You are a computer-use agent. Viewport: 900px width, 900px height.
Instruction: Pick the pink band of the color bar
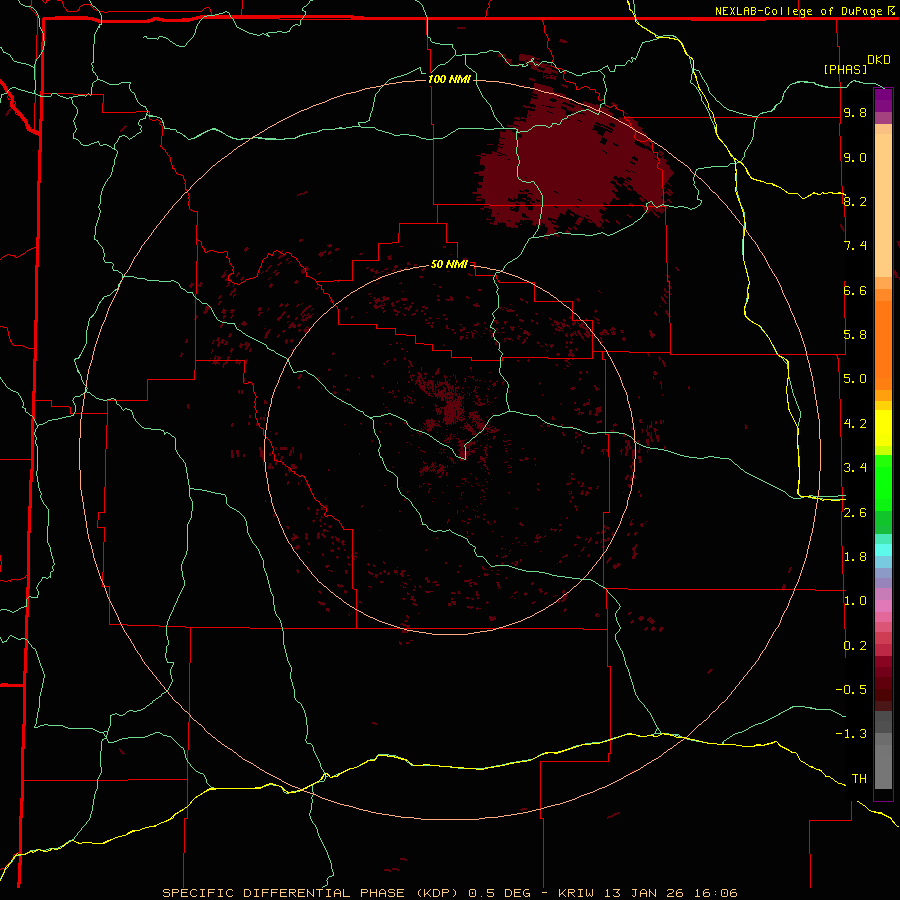click(883, 606)
